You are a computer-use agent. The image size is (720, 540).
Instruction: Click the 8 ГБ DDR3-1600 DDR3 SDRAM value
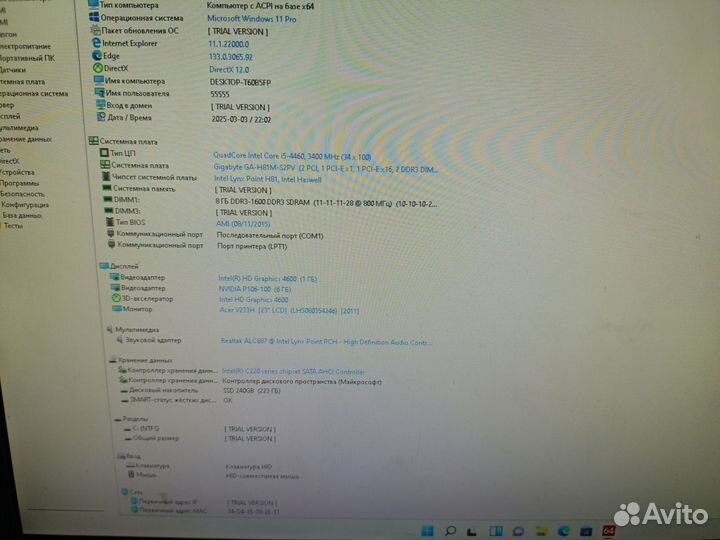point(326,202)
